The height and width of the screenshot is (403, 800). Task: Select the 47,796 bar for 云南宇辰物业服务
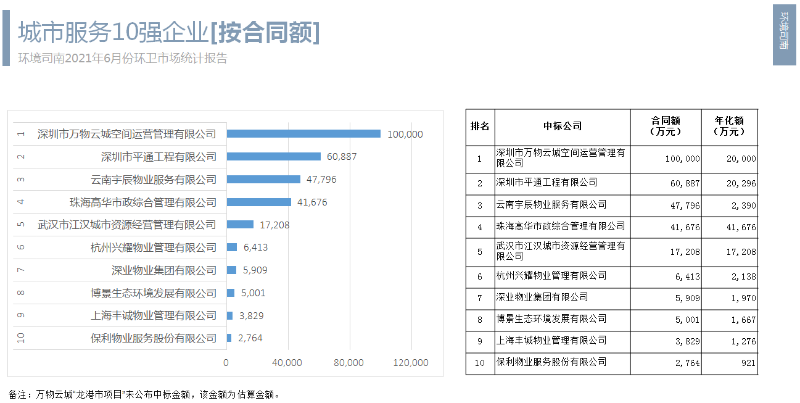point(264,180)
